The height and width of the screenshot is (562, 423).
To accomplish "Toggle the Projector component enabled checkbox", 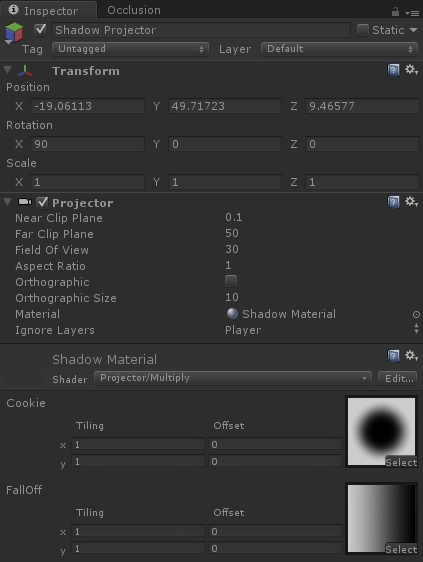I will point(43,203).
